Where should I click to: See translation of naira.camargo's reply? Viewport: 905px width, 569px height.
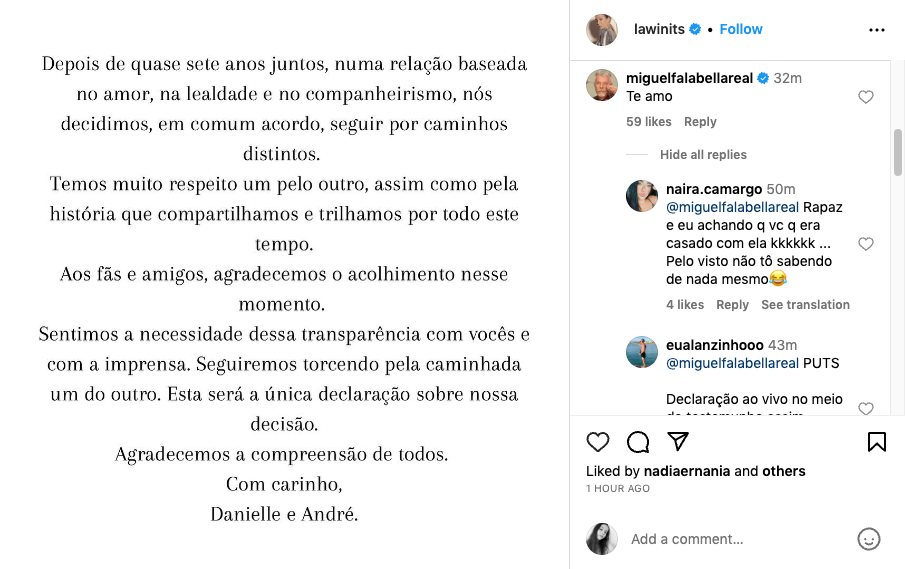click(x=805, y=305)
